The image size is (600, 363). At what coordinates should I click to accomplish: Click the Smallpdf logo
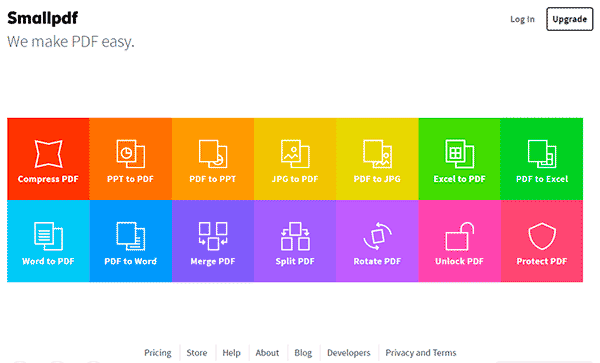click(x=42, y=18)
